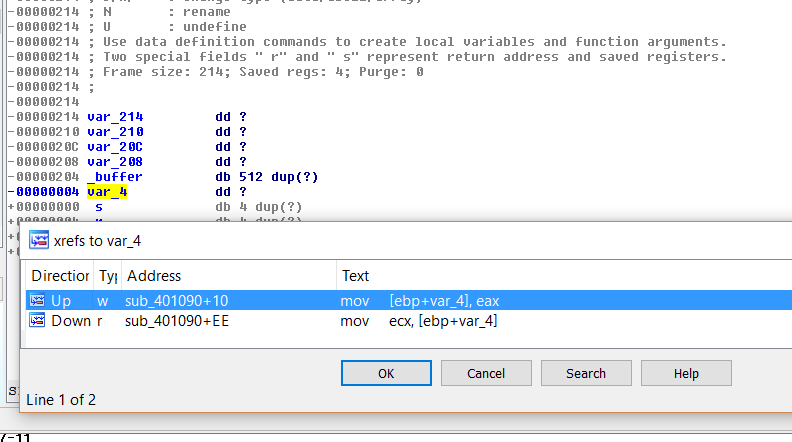Sort xrefs by the Direction column header

click(59, 276)
